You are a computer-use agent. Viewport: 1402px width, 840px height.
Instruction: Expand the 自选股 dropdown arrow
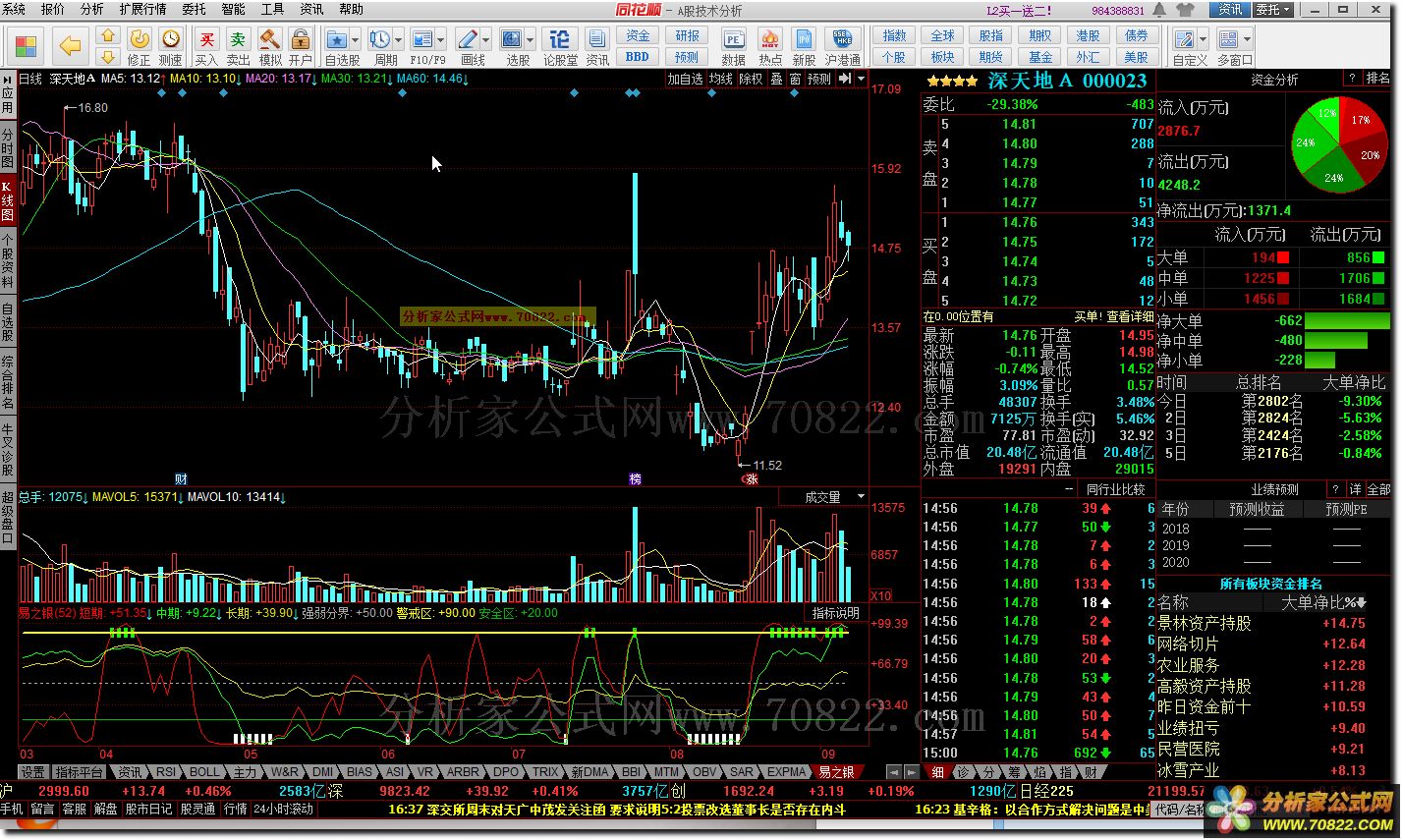(x=356, y=40)
